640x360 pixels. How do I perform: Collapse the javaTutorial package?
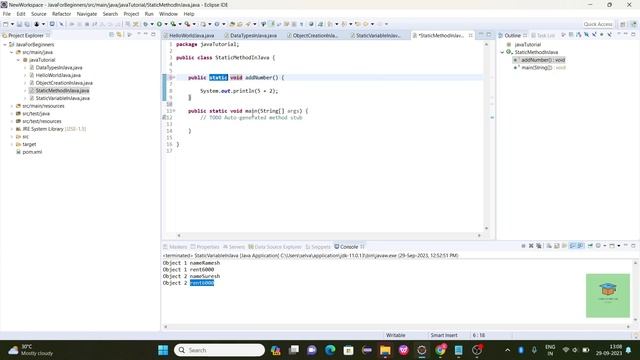(18, 60)
